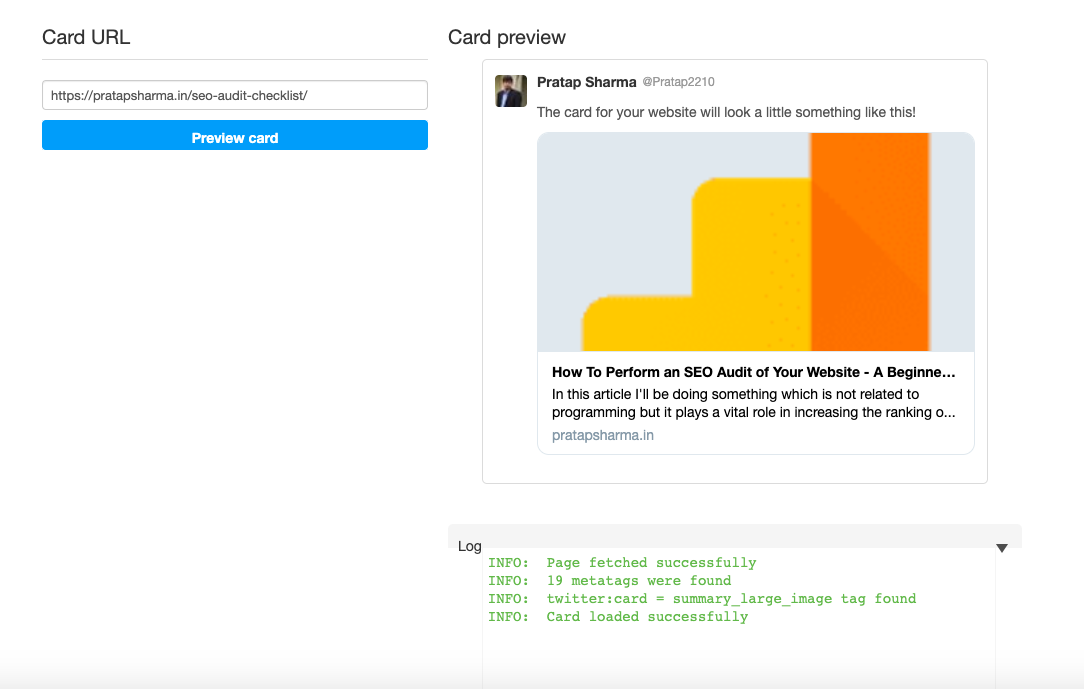Screen dimensions: 1084x689
Task: Select the 'Page fetched successfully' log line
Action: pyautogui.click(x=622, y=563)
